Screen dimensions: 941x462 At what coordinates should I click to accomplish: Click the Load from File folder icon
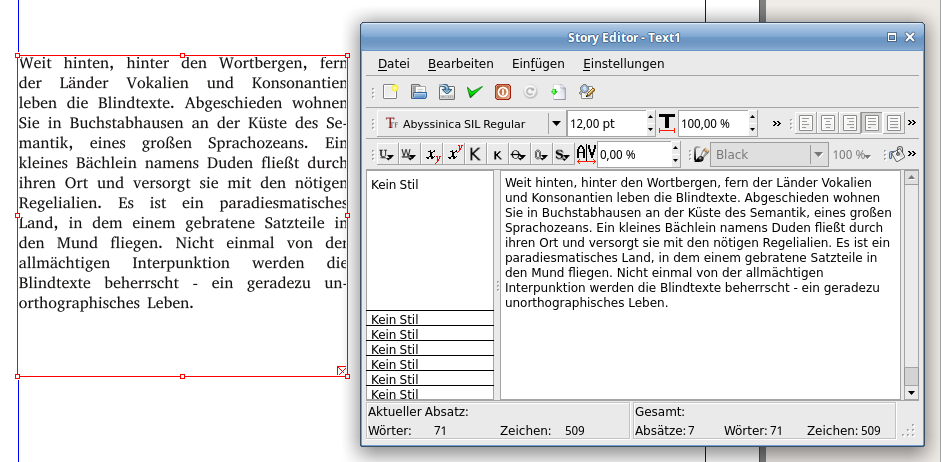[419, 92]
